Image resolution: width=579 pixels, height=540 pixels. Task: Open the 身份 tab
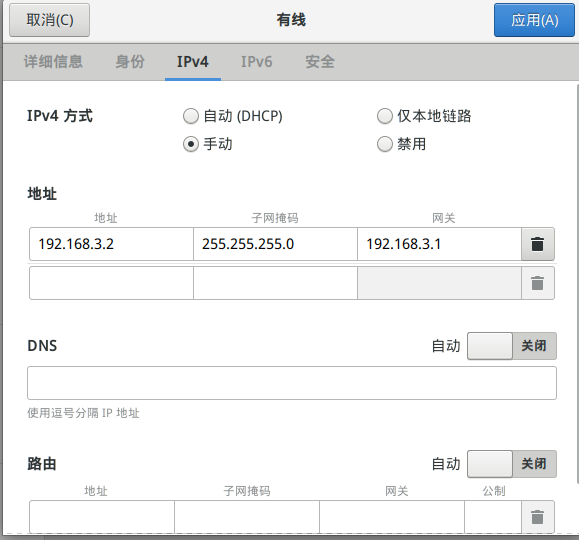tap(130, 62)
